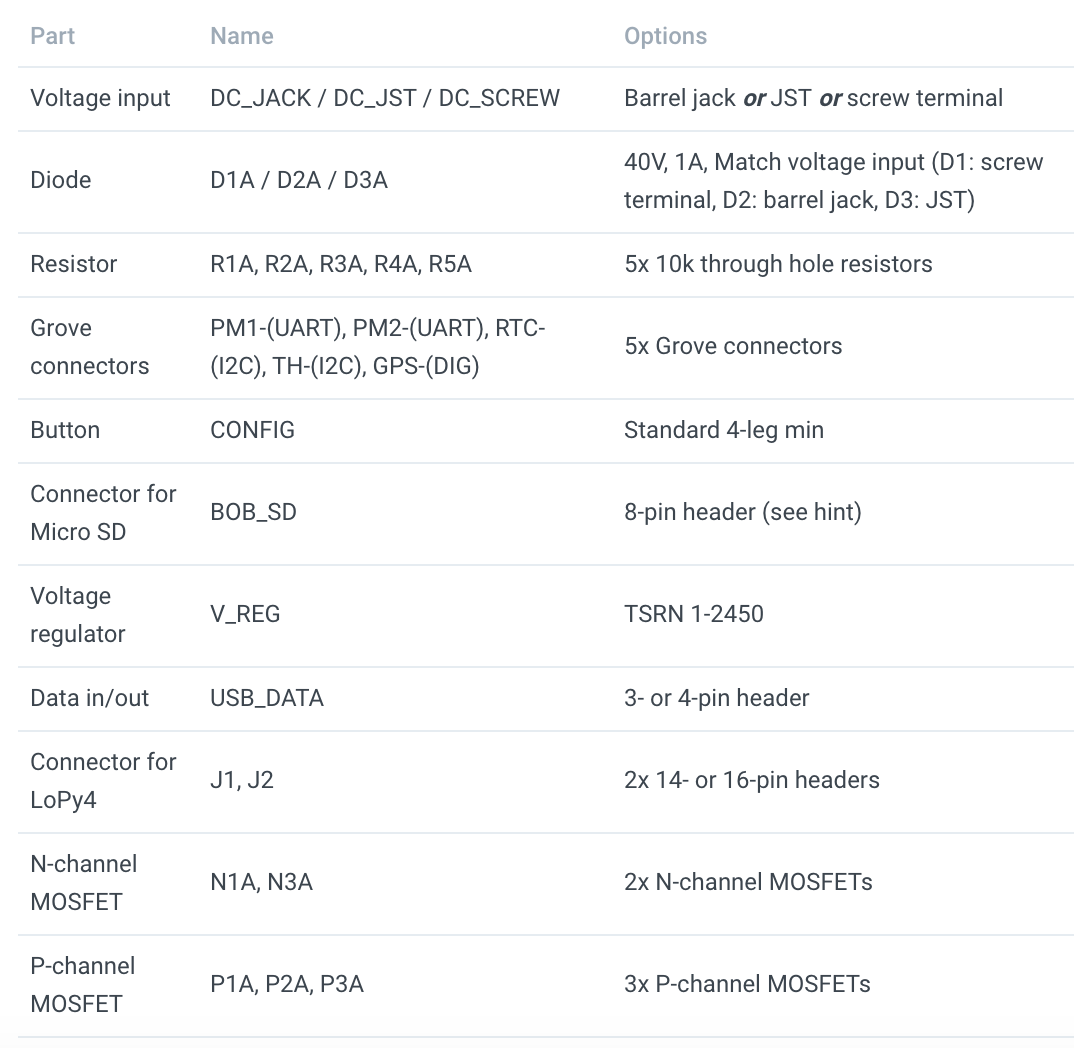
Task: Select the P1A, P2A, P3A MOSFET names
Action: (287, 984)
